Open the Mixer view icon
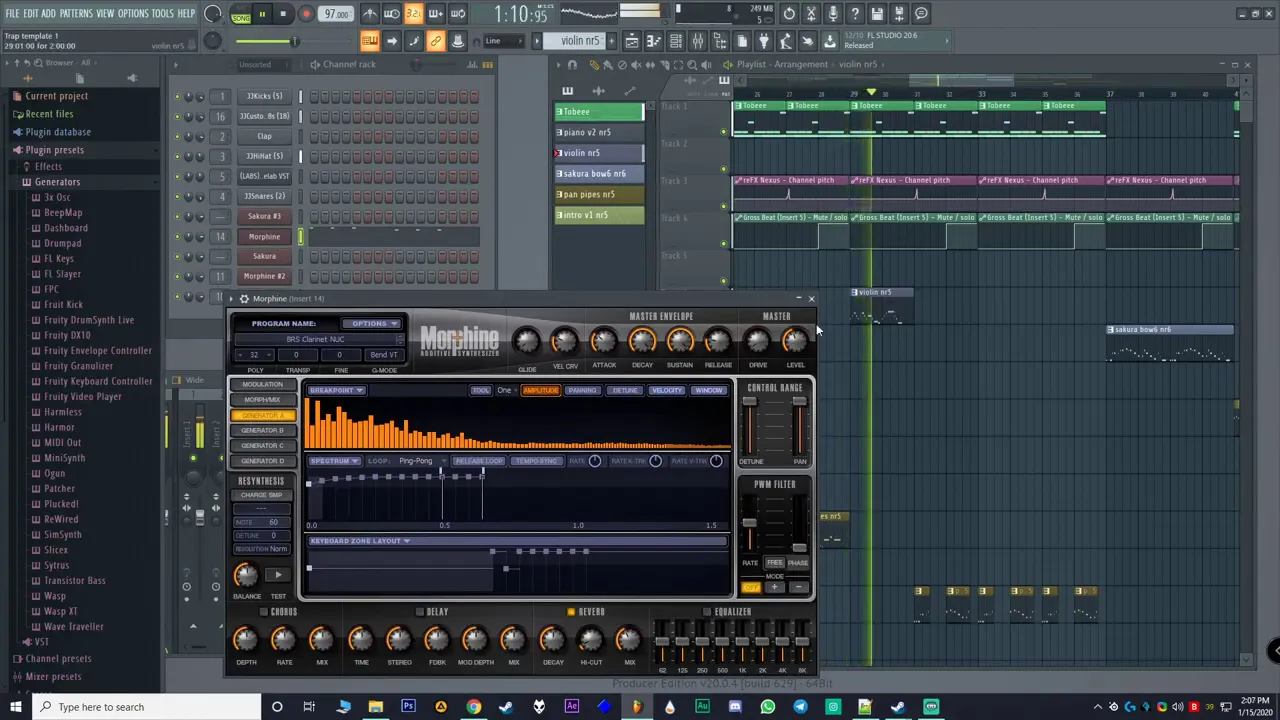This screenshot has height=720, width=1280. [x=697, y=41]
